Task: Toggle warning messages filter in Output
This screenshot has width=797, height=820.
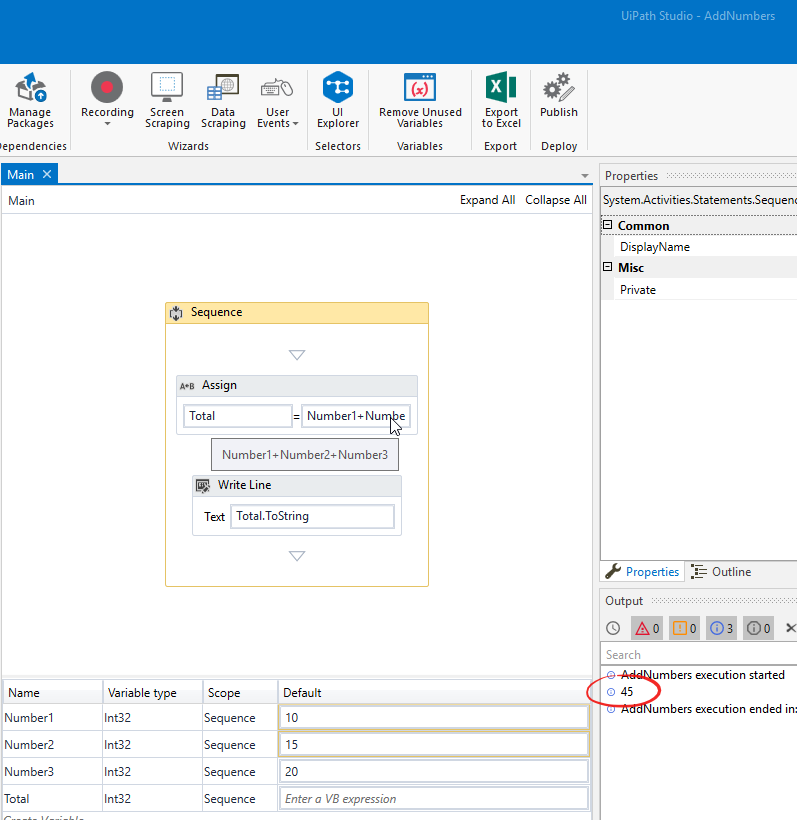Action: pos(684,628)
